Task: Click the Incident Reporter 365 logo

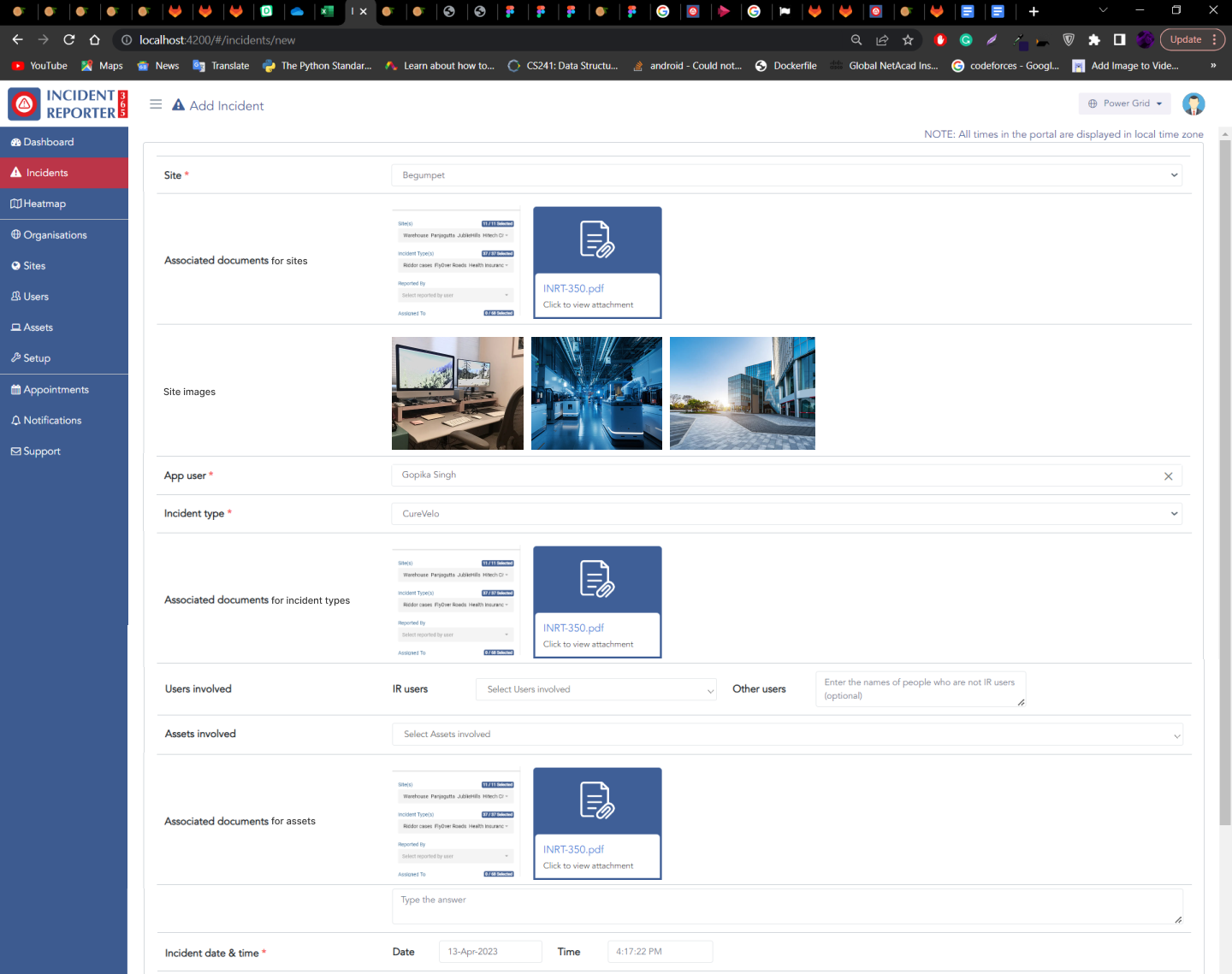Action: (x=68, y=104)
